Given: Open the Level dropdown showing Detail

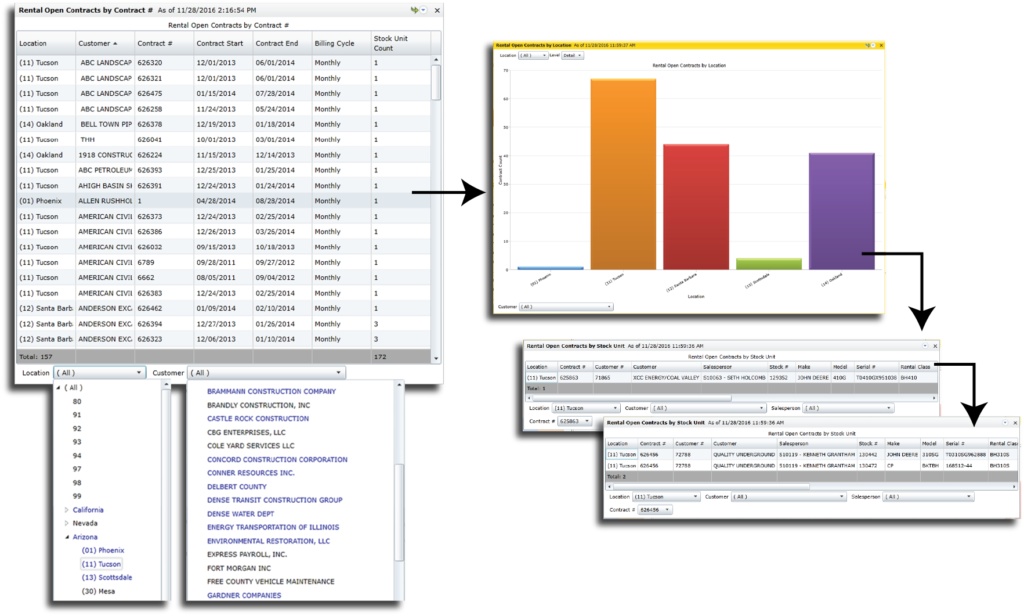Looking at the screenshot, I should coord(572,56).
